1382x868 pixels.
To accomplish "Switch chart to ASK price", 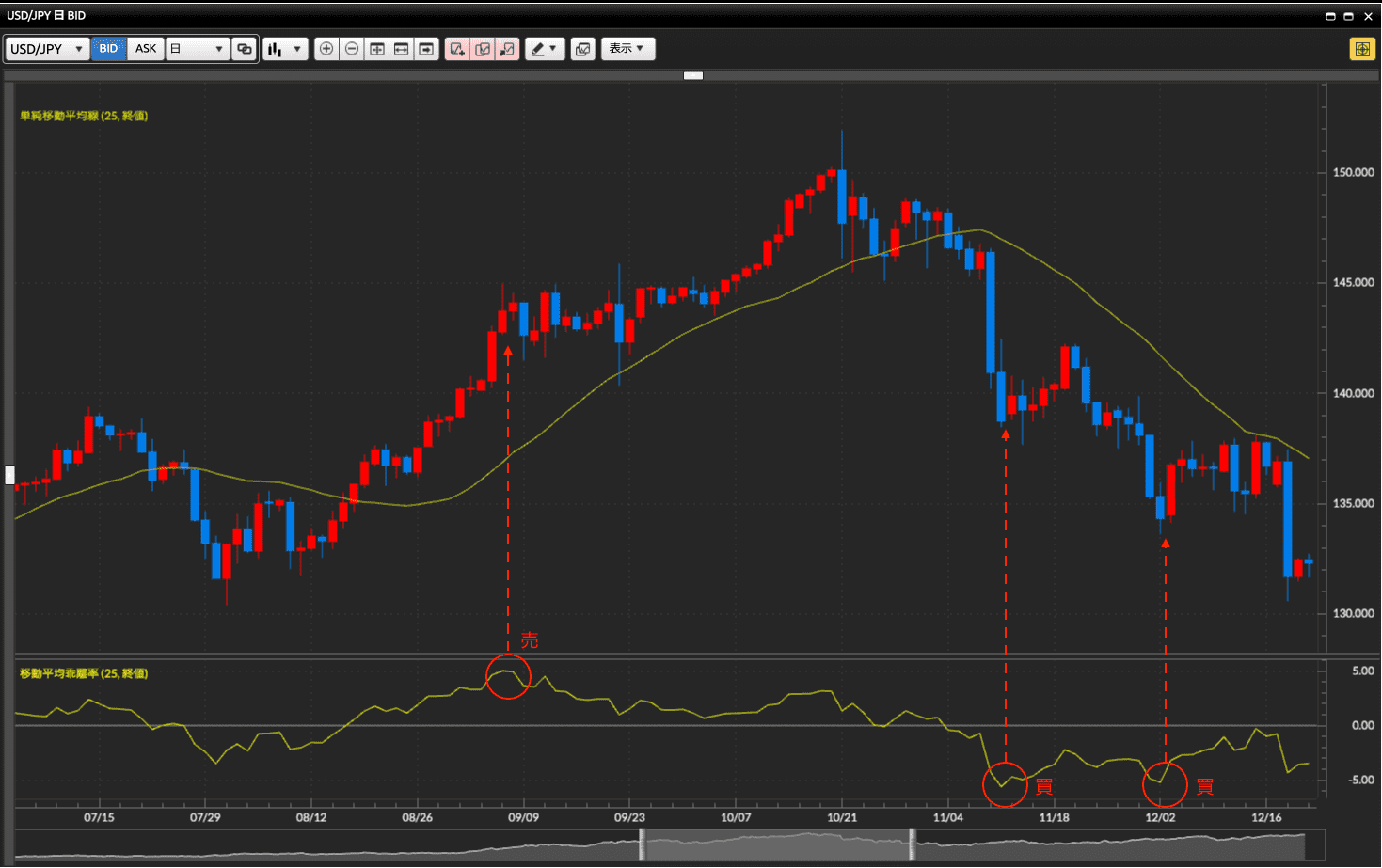I will click(146, 49).
